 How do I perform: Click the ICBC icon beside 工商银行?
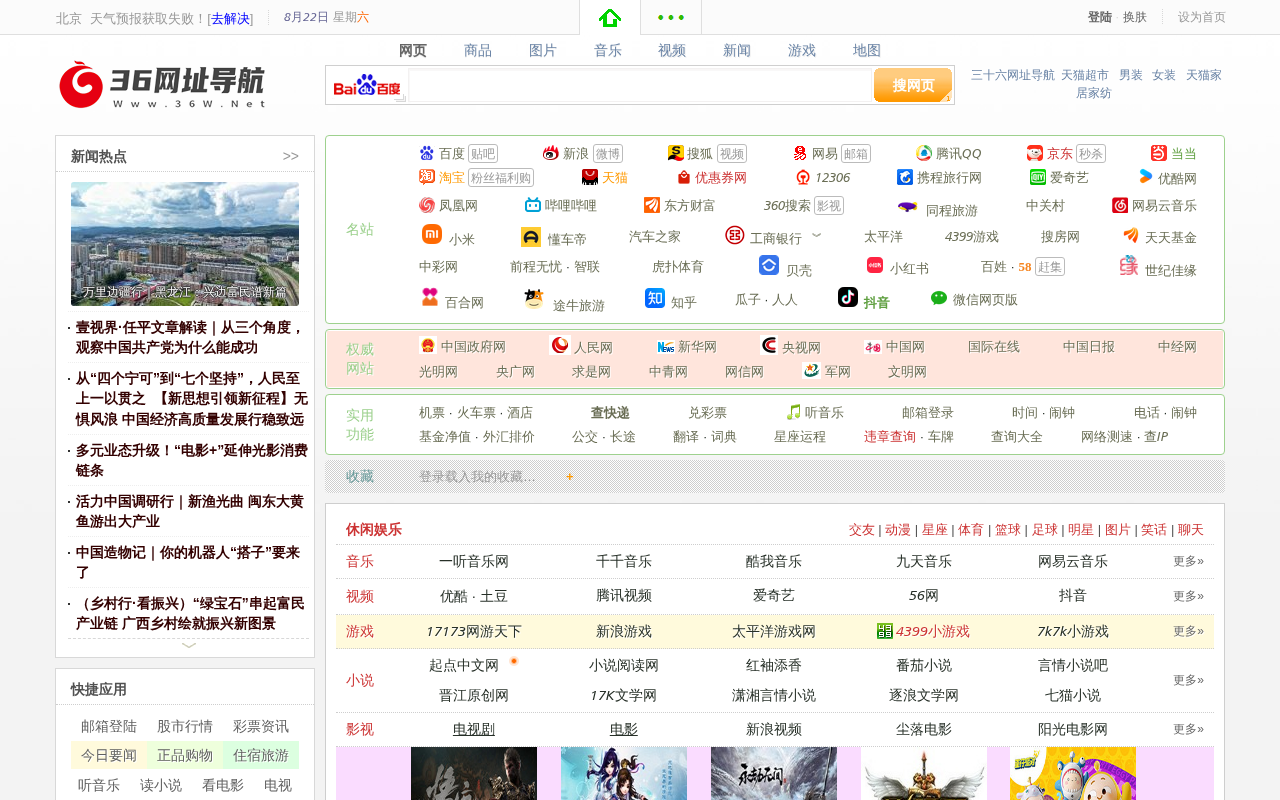(x=735, y=235)
